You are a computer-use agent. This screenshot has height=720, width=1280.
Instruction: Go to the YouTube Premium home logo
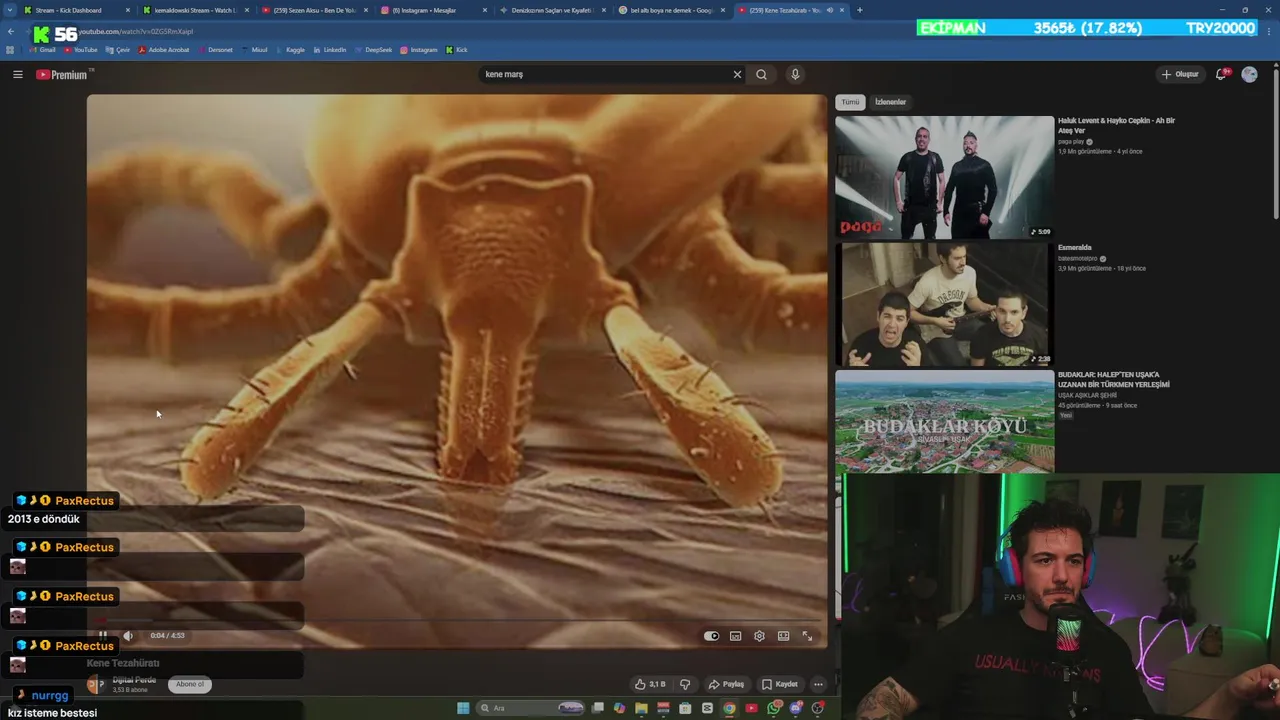click(63, 74)
